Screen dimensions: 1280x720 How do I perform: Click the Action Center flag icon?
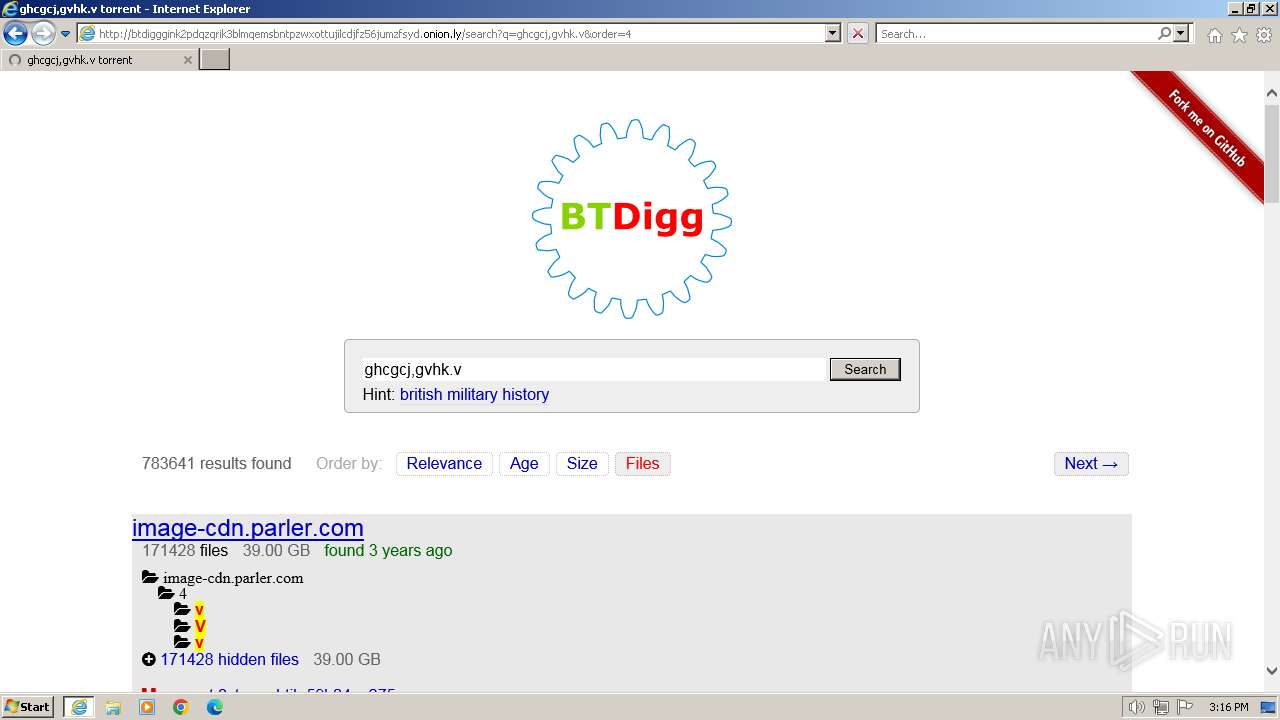click(1184, 707)
